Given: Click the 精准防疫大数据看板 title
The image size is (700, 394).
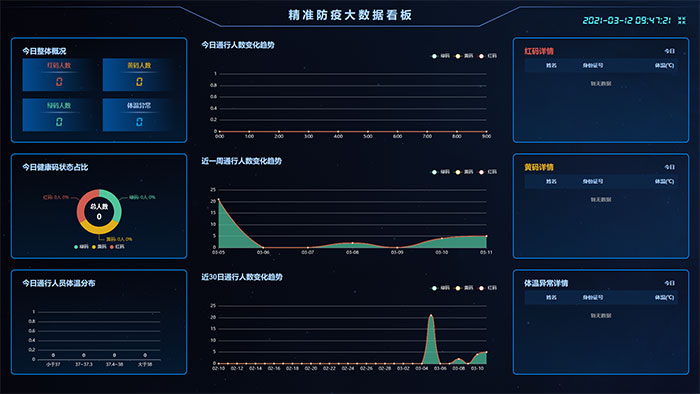Looking at the screenshot, I should point(350,15).
